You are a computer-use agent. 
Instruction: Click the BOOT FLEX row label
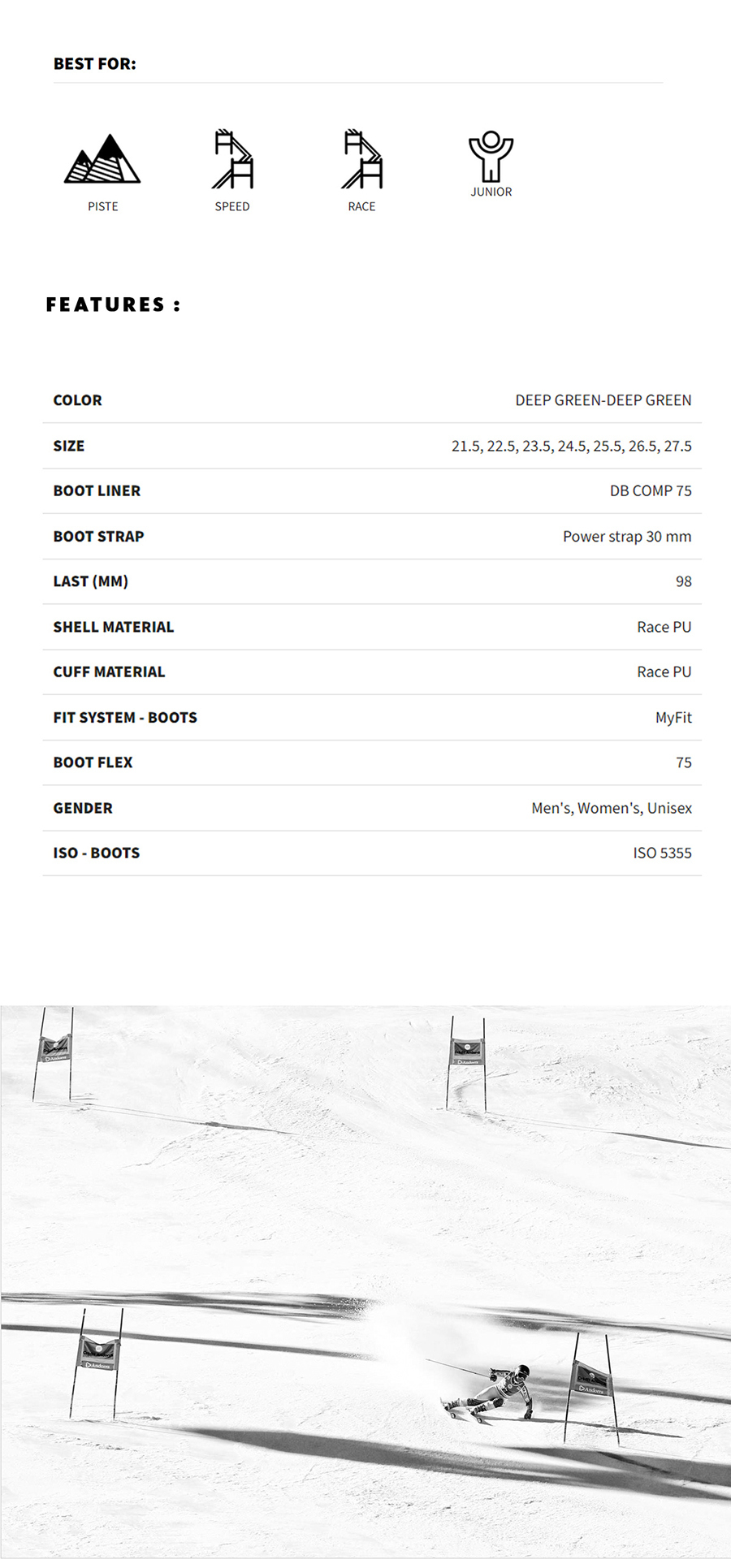(93, 762)
